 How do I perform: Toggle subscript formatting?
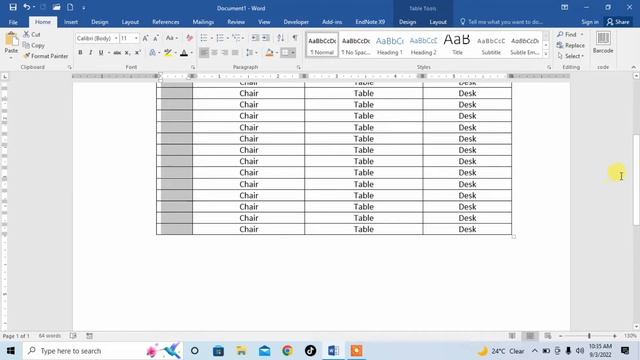(x=127, y=53)
